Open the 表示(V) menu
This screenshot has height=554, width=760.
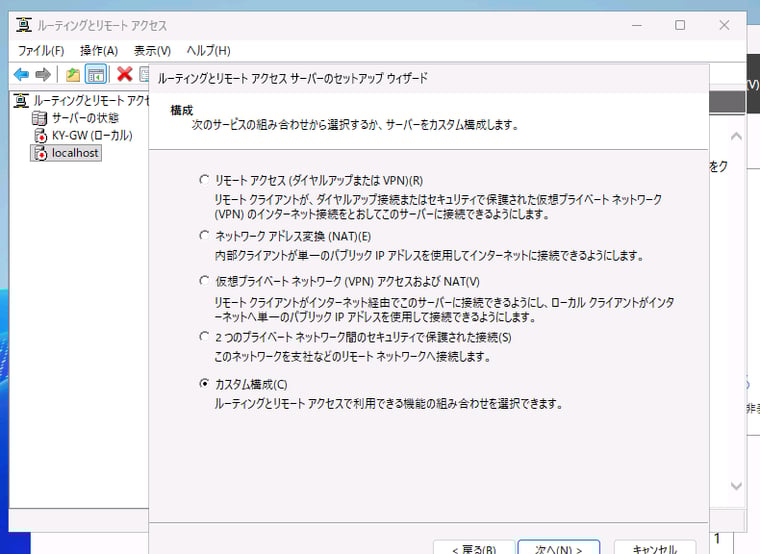point(152,50)
